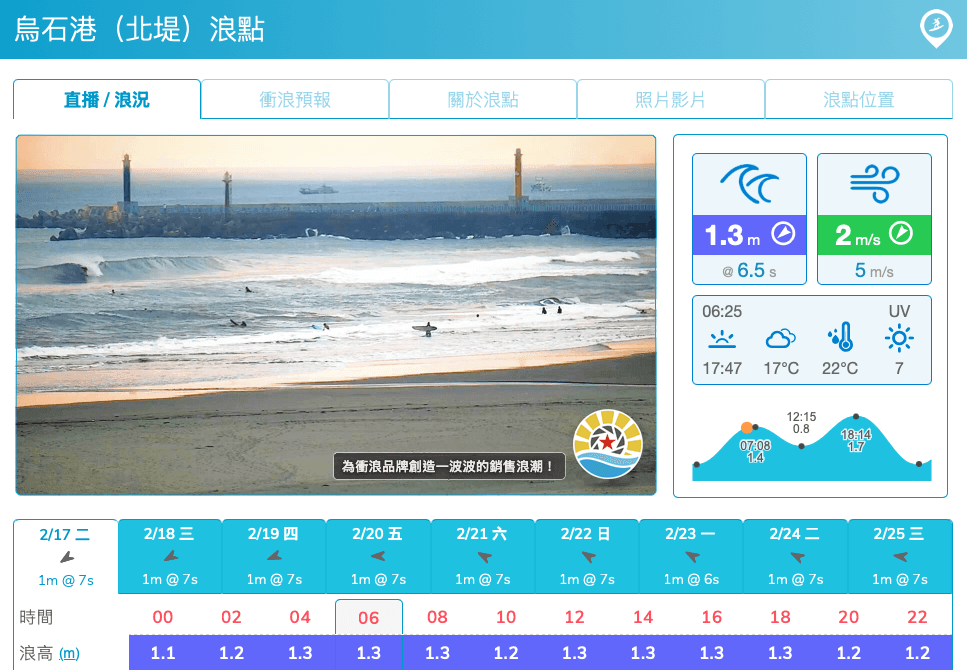This screenshot has width=967, height=670.
Task: Click the (m) wave height unit link
Action: point(69,653)
